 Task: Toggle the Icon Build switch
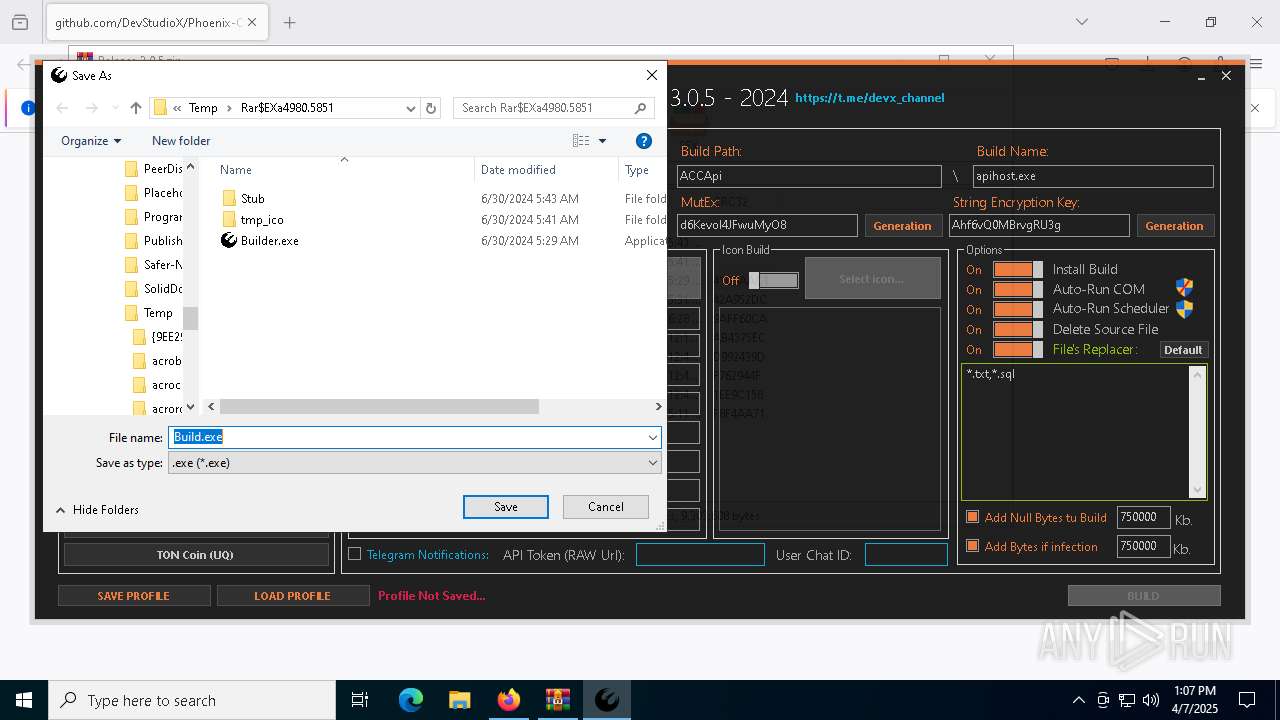774,280
